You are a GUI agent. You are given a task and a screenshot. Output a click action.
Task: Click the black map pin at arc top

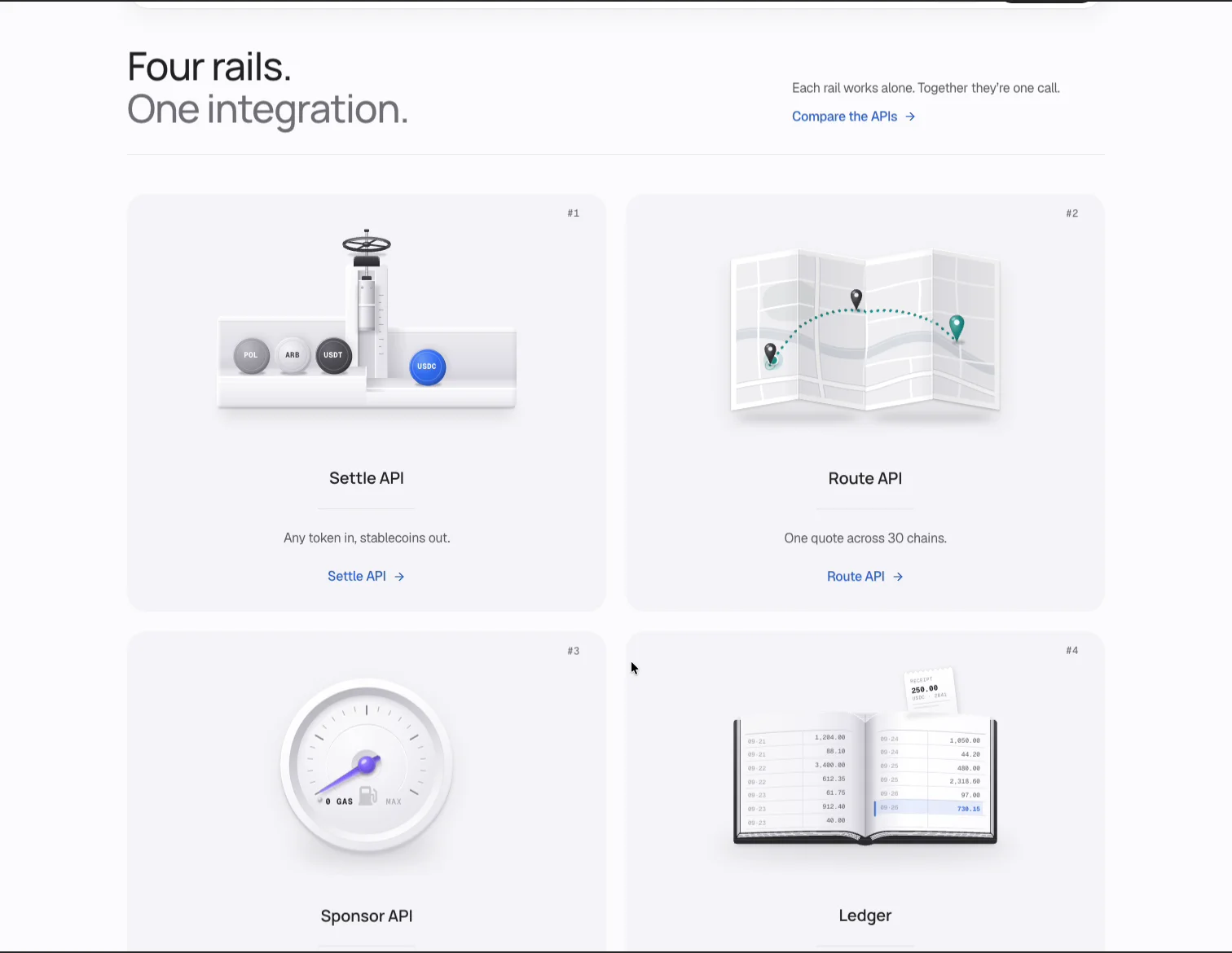point(856,300)
